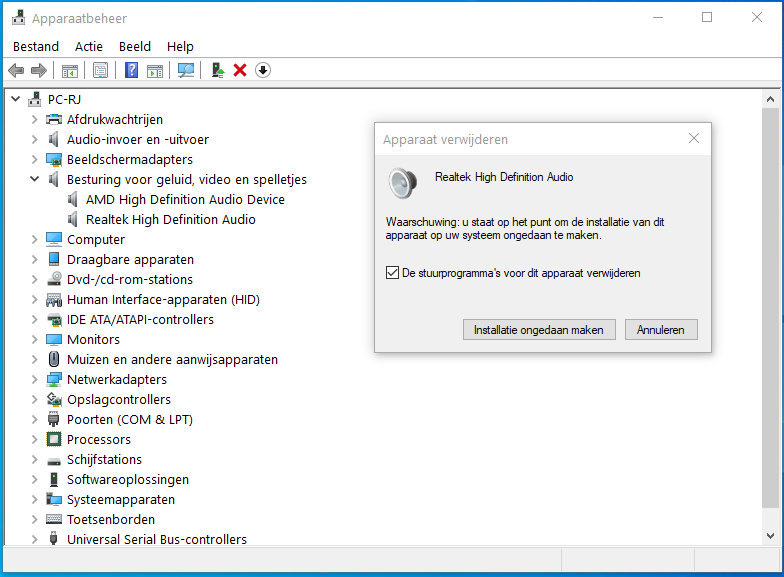The width and height of the screenshot is (784, 577).
Task: Open the Help menu
Action: 180,46
